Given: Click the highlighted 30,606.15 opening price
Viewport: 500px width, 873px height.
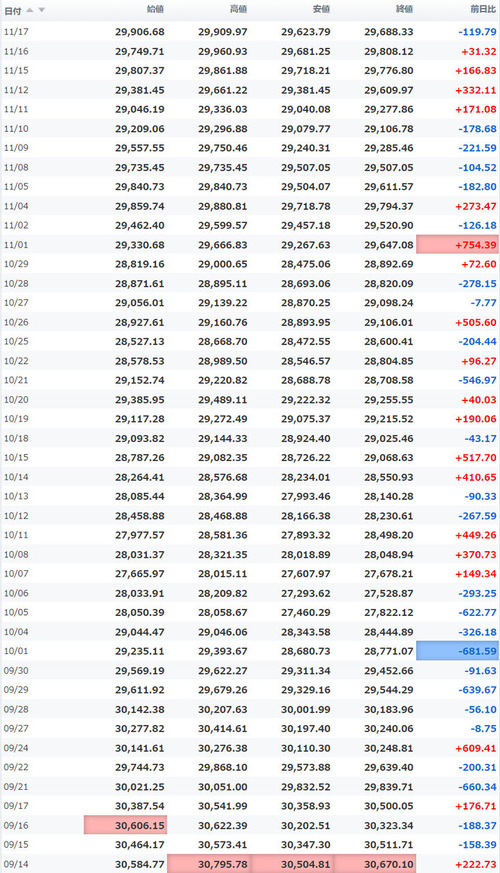Looking at the screenshot, I should coord(125,825).
